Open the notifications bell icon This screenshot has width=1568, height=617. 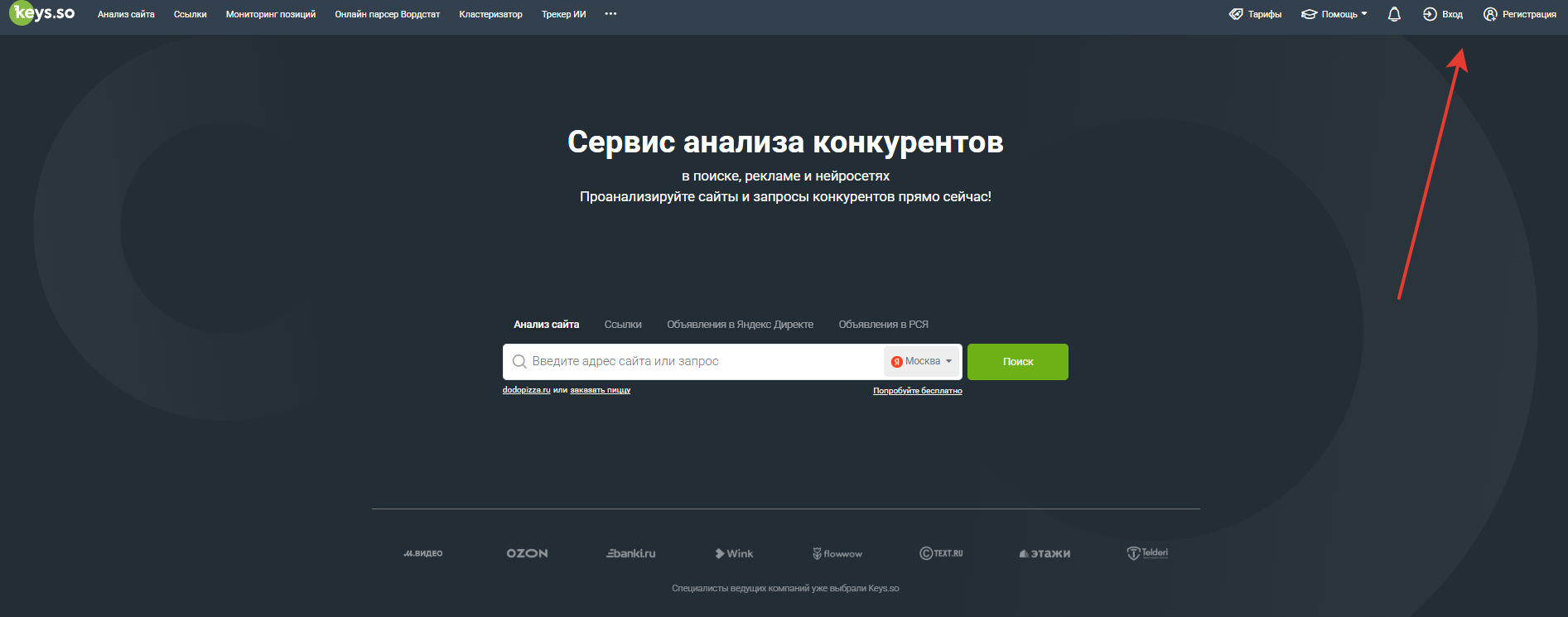point(1394,14)
